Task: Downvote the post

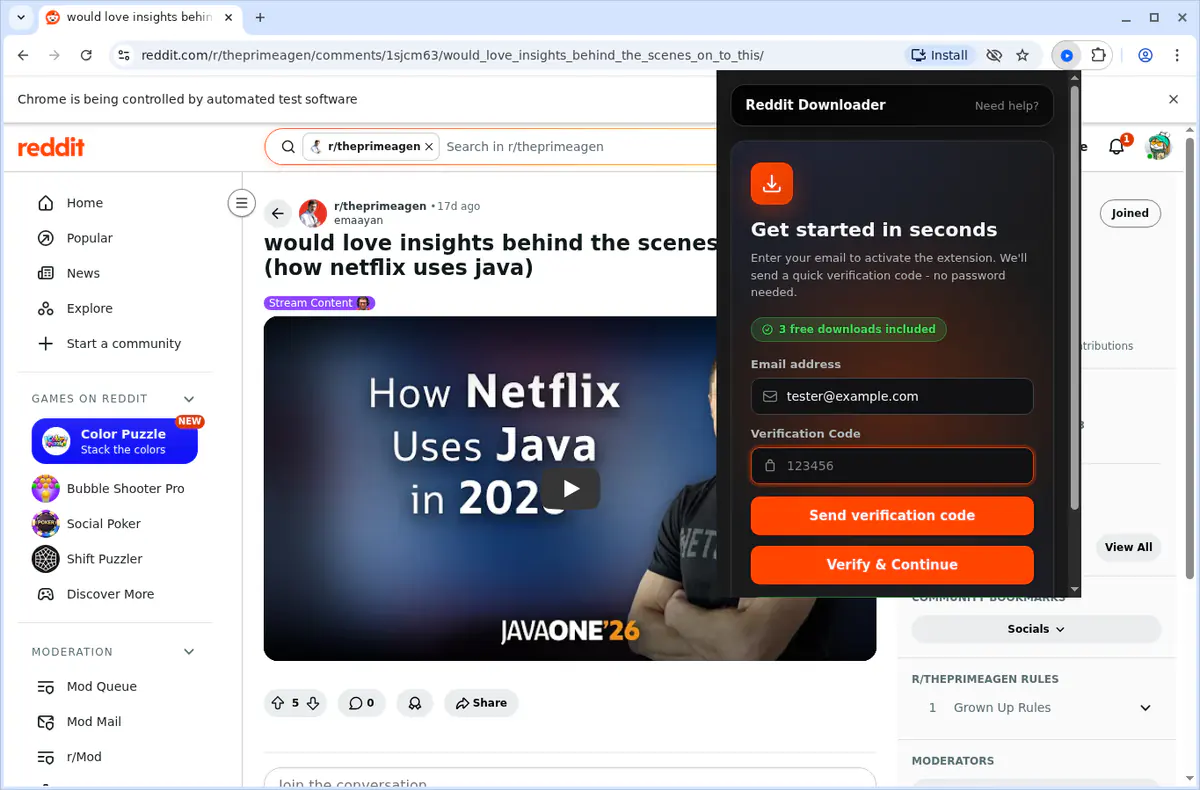Action: (313, 703)
